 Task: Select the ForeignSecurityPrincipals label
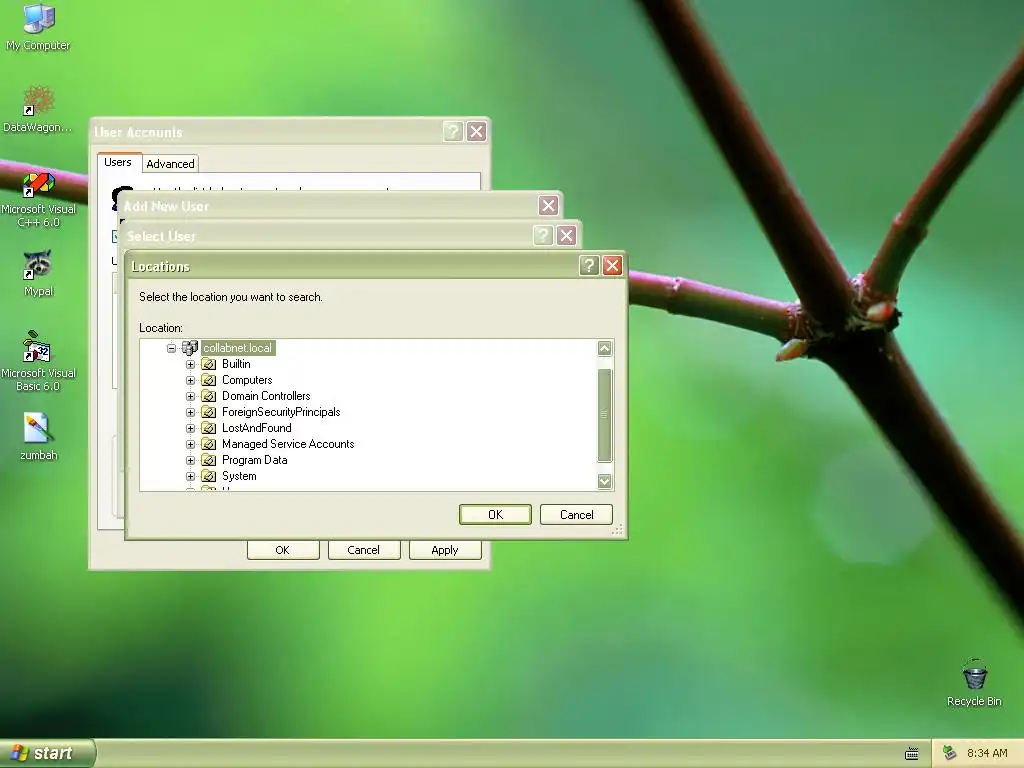coord(281,412)
